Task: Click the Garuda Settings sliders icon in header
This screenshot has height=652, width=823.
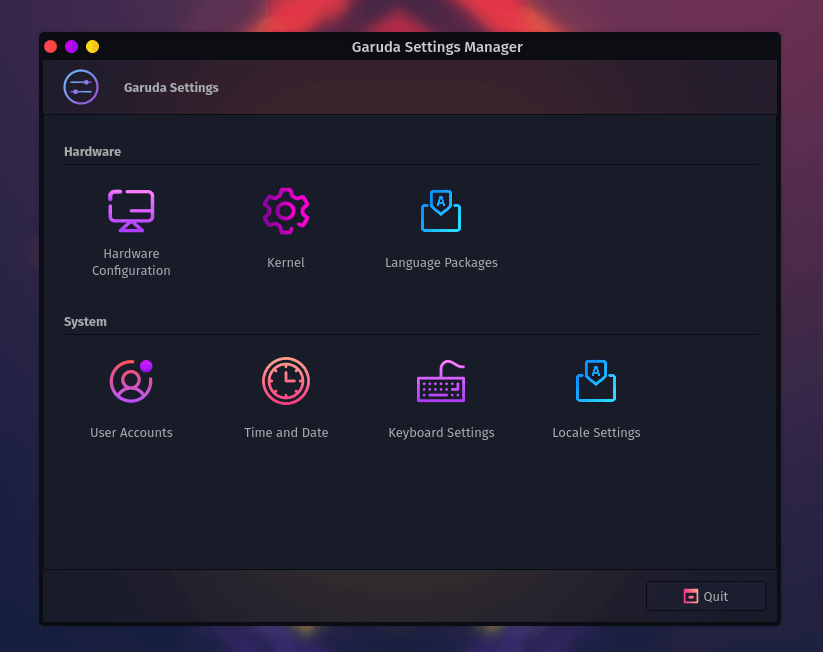Action: pos(81,87)
